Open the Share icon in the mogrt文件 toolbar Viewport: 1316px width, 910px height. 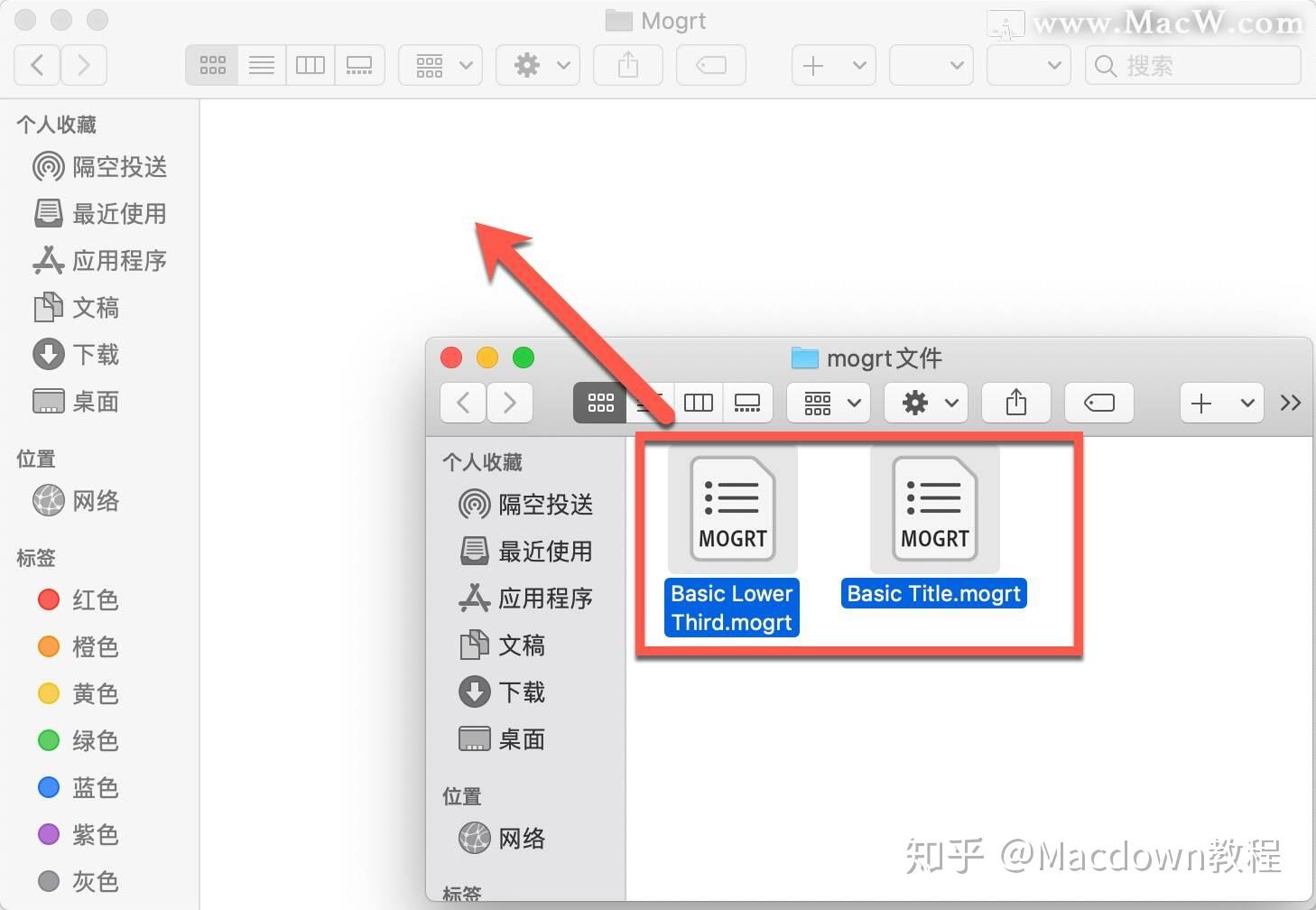point(1015,403)
